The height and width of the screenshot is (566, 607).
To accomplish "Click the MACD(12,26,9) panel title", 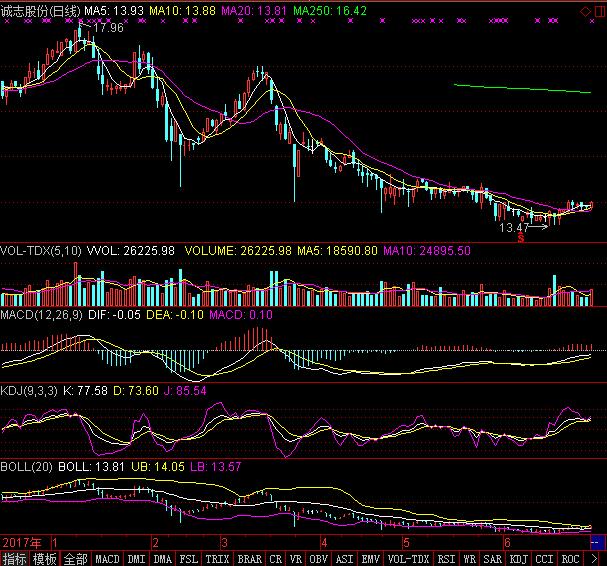I will coord(41,315).
